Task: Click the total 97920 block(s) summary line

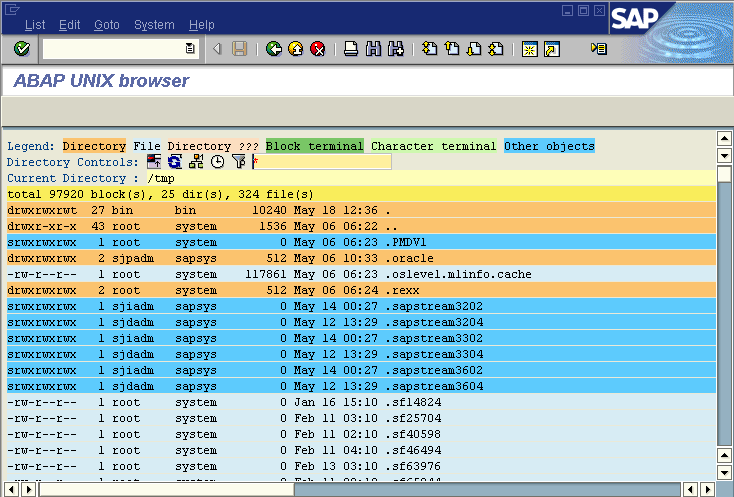Action: [x=361, y=194]
